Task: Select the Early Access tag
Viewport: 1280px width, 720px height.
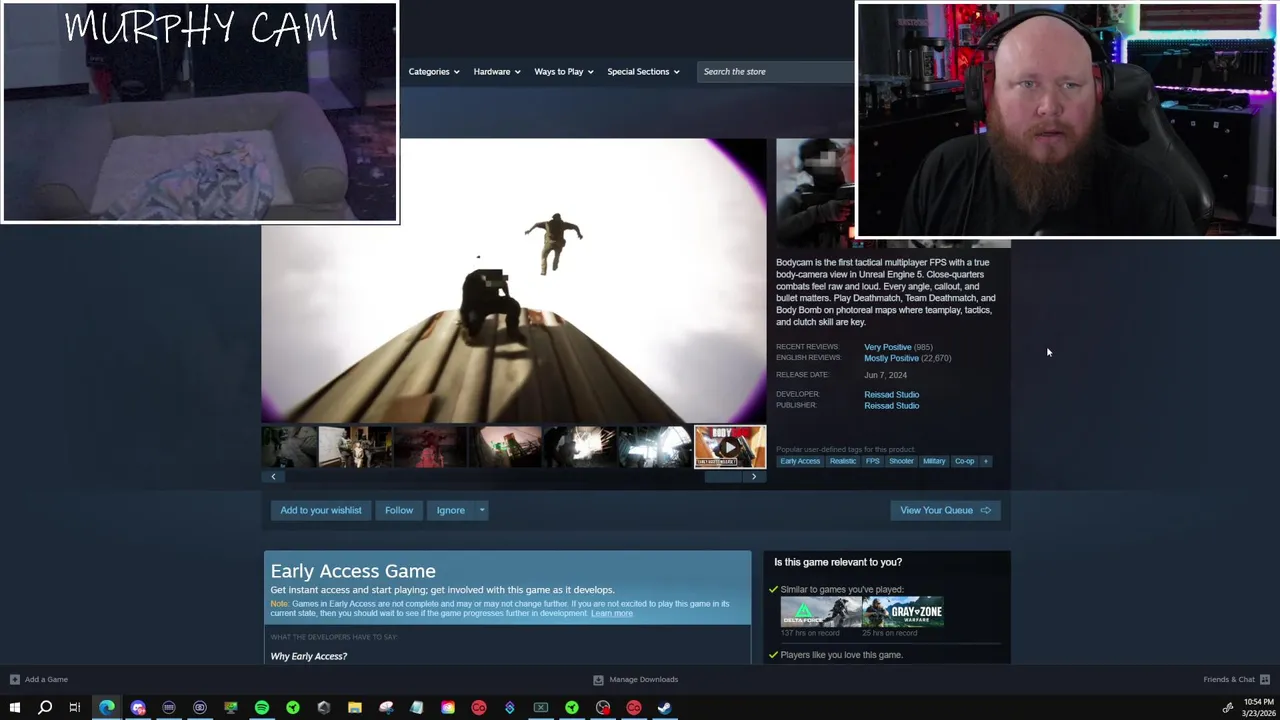Action: tap(800, 461)
